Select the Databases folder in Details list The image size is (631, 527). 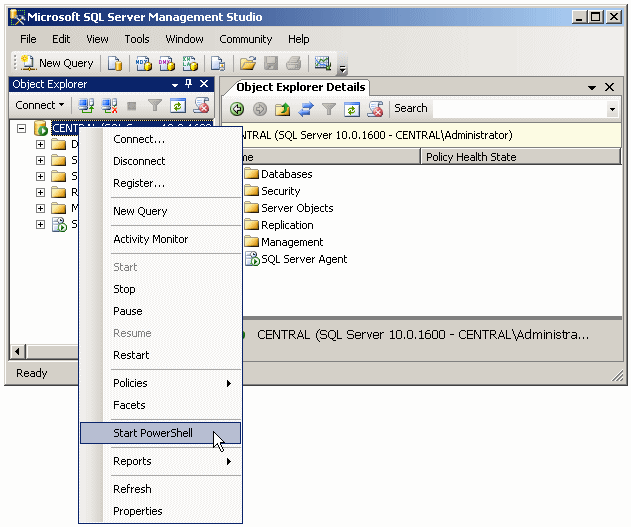point(278,174)
